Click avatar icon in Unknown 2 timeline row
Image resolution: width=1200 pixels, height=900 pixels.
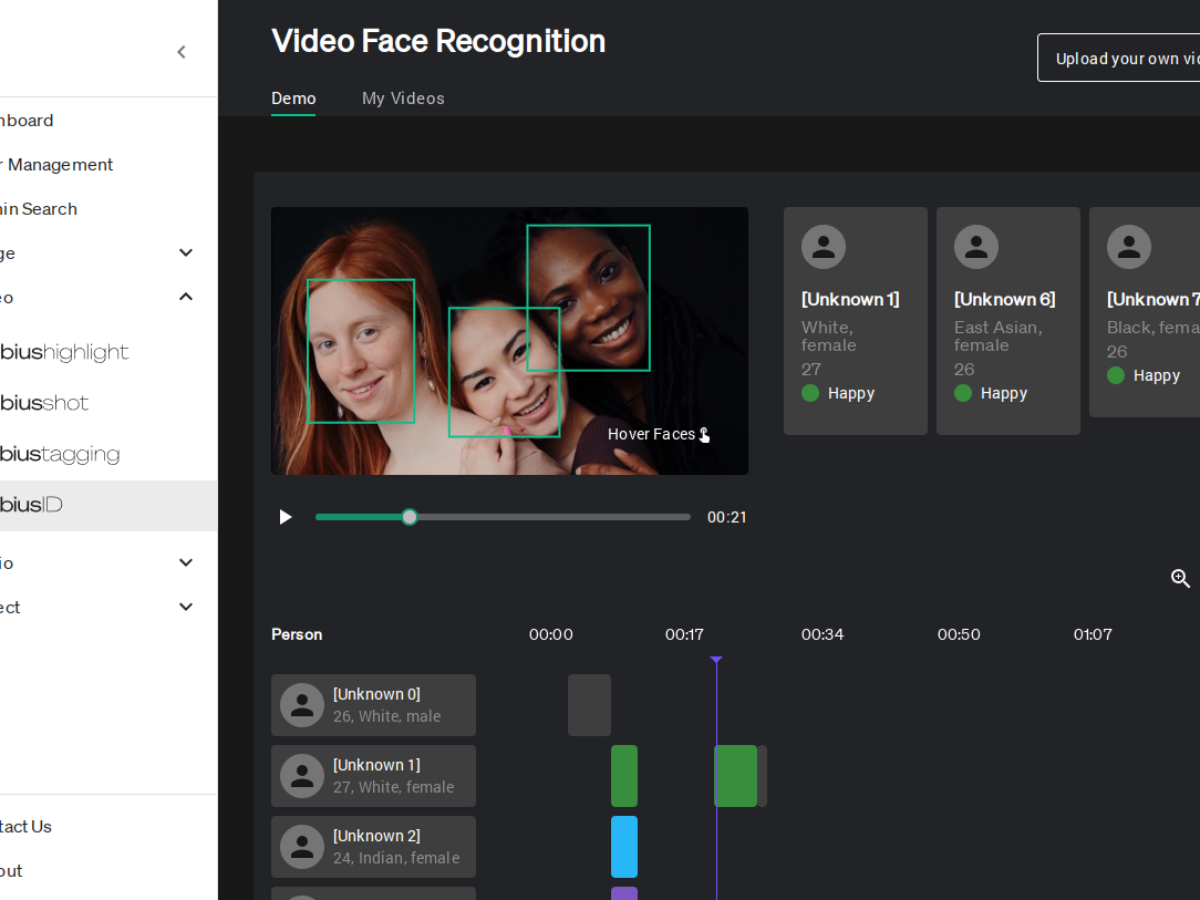302,847
